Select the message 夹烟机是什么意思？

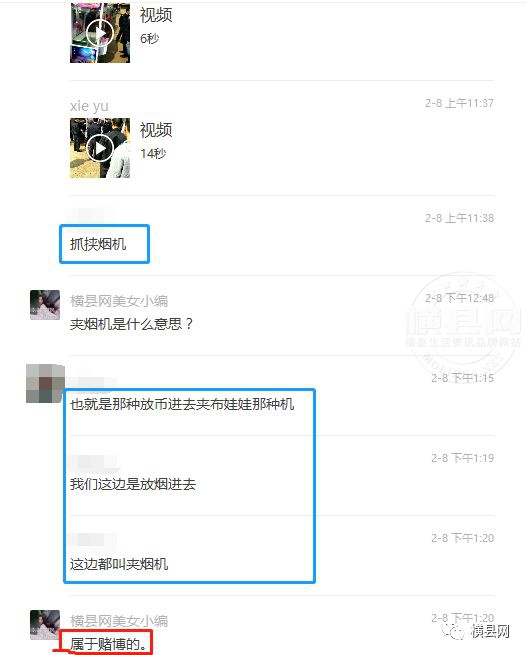[x=131, y=324]
